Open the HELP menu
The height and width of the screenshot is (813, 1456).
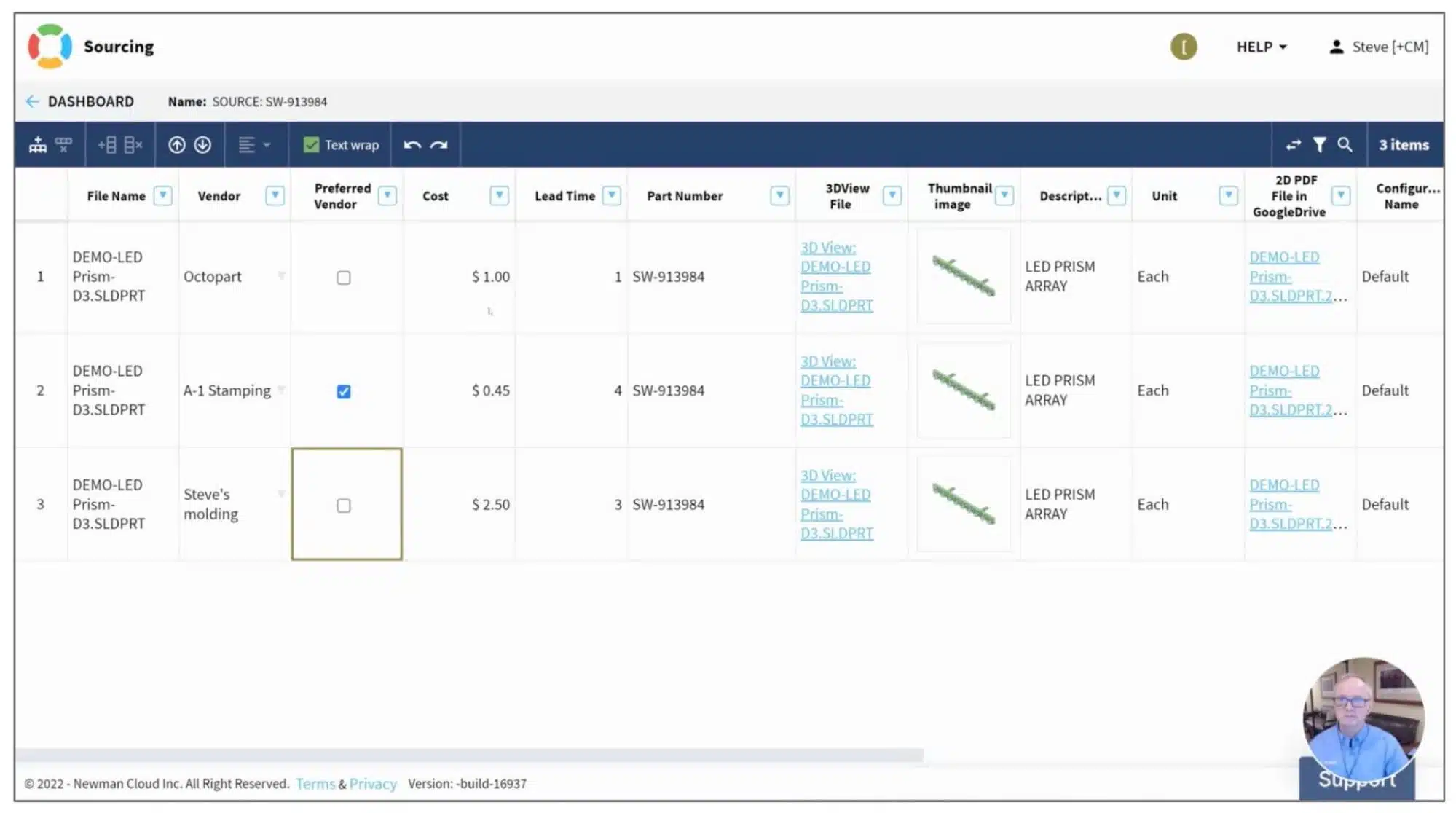[1262, 47]
